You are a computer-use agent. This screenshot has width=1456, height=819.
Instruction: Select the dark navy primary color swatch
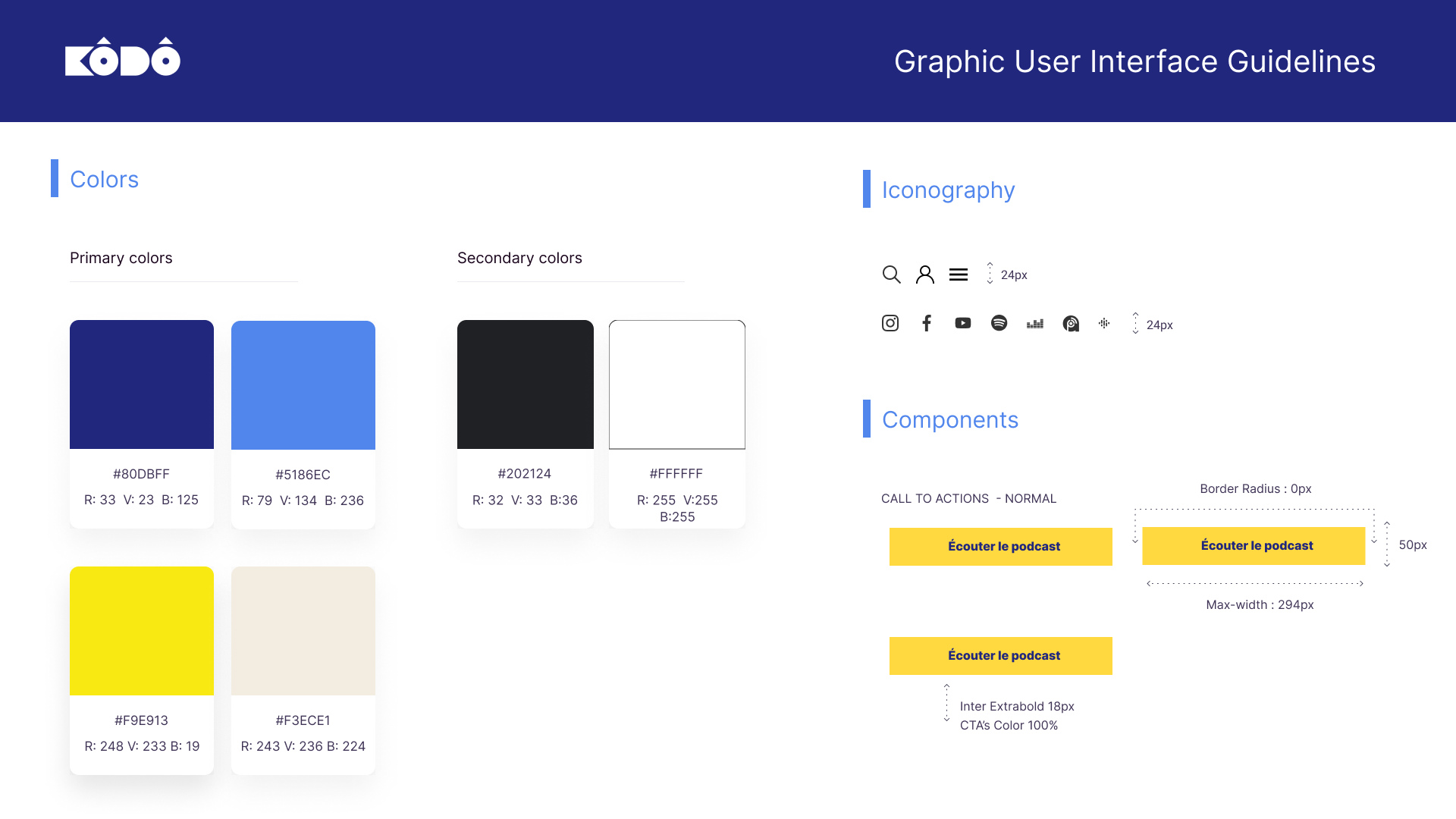click(142, 384)
